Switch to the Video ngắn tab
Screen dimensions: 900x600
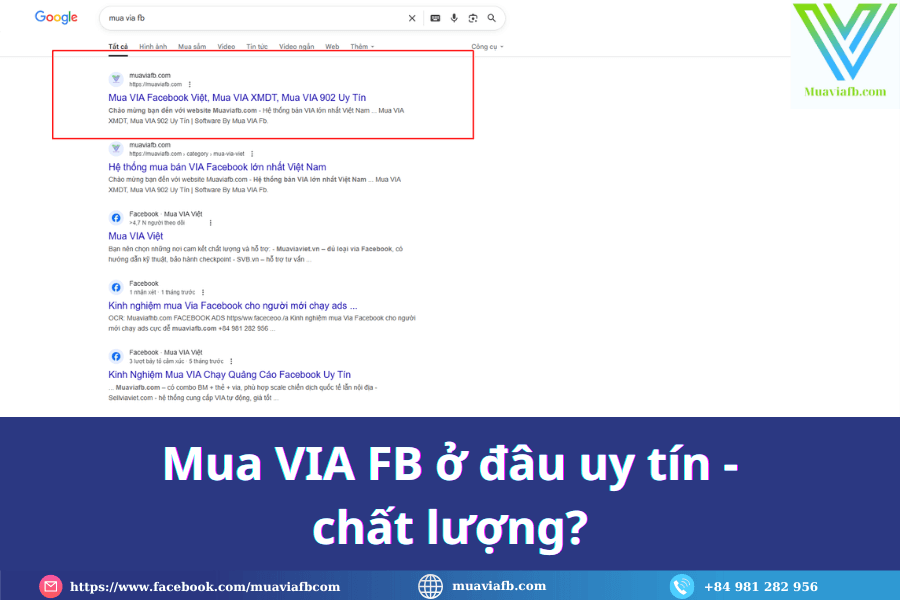point(296,46)
